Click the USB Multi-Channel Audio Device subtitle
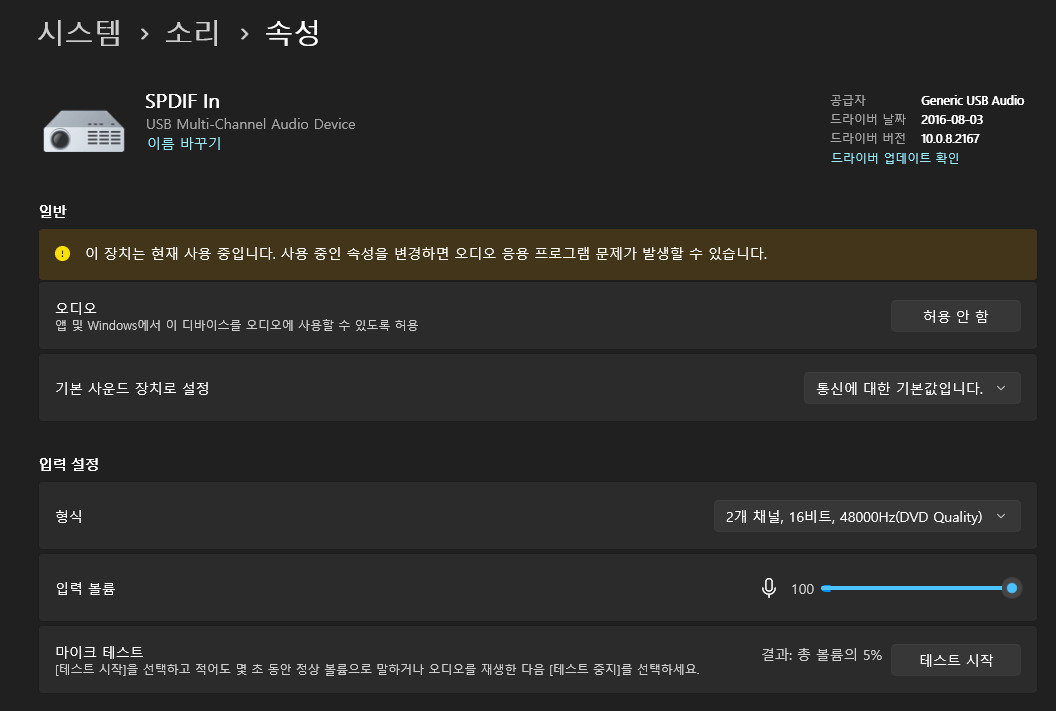This screenshot has width=1056, height=711. click(x=251, y=124)
